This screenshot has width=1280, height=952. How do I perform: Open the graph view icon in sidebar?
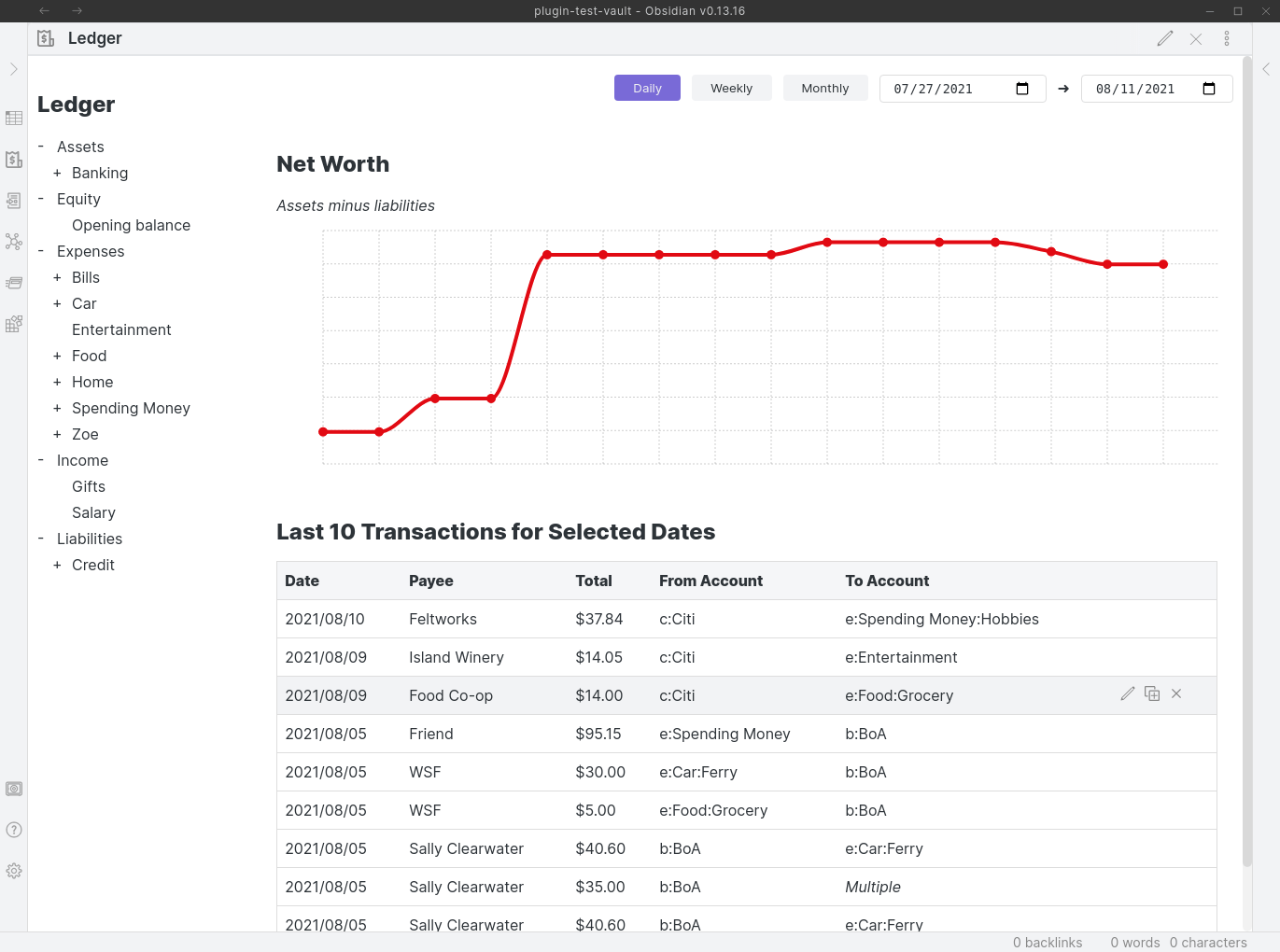[x=14, y=242]
